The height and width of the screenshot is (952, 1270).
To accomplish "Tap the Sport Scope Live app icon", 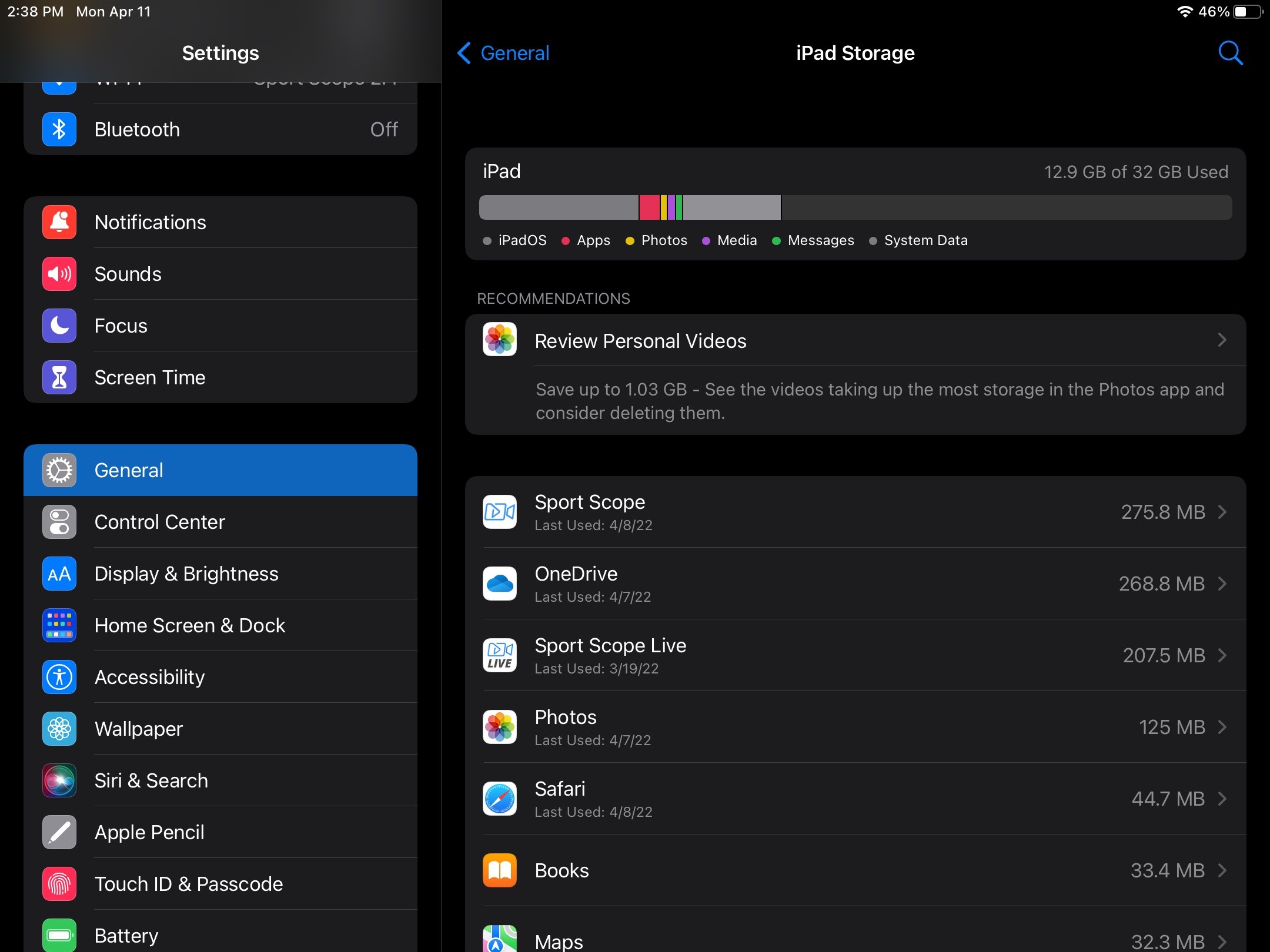I will pyautogui.click(x=500, y=655).
